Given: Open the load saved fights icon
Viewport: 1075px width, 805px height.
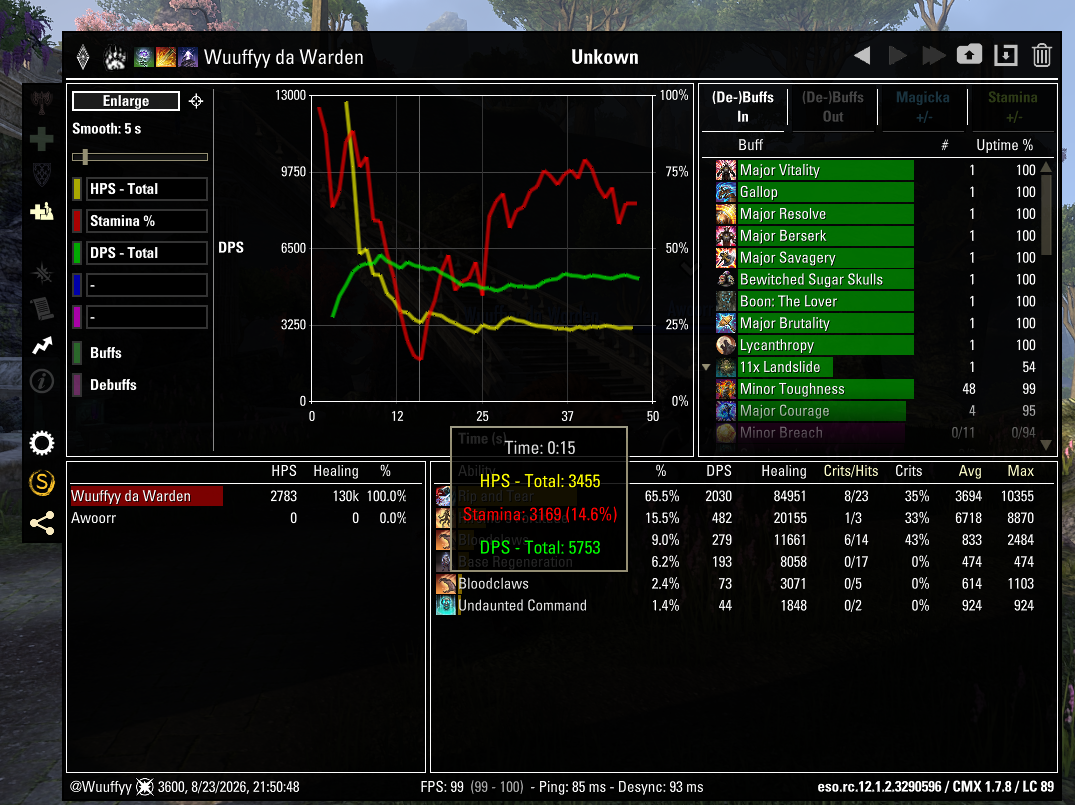Looking at the screenshot, I should coord(1006,55).
